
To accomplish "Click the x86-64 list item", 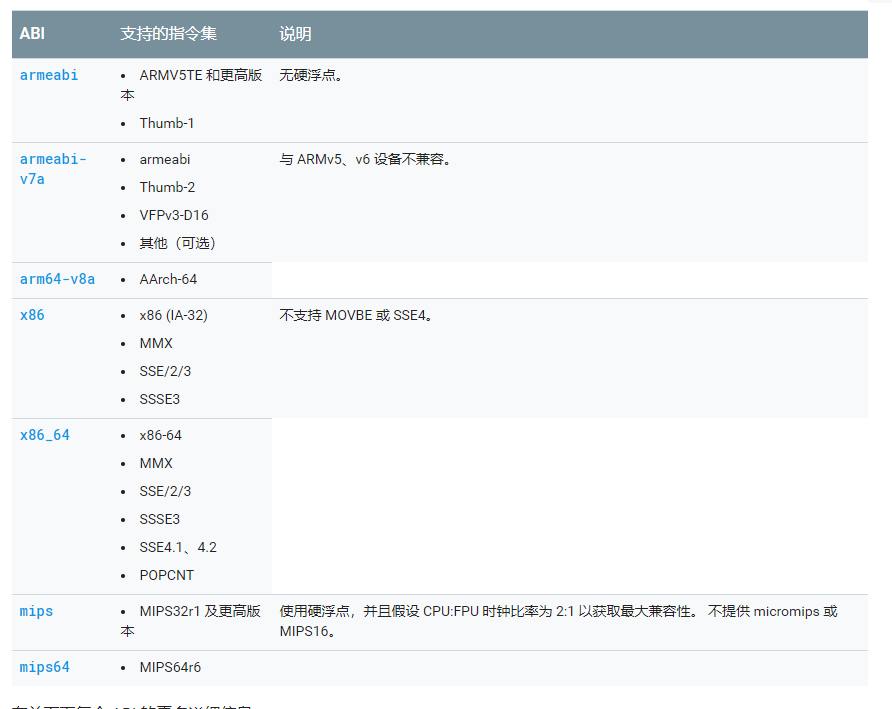I will coord(160,435).
